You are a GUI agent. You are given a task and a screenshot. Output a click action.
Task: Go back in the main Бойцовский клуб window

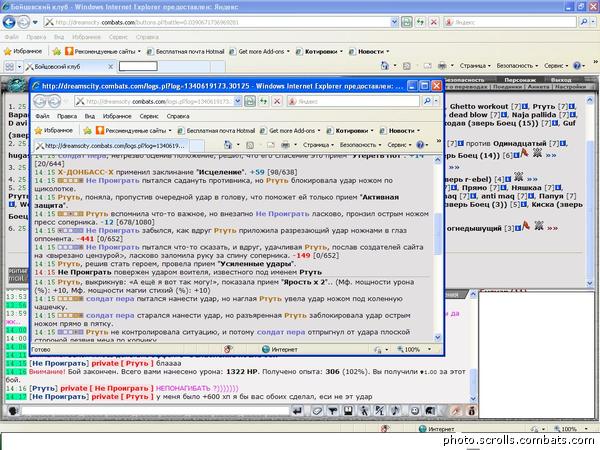coord(9,22)
